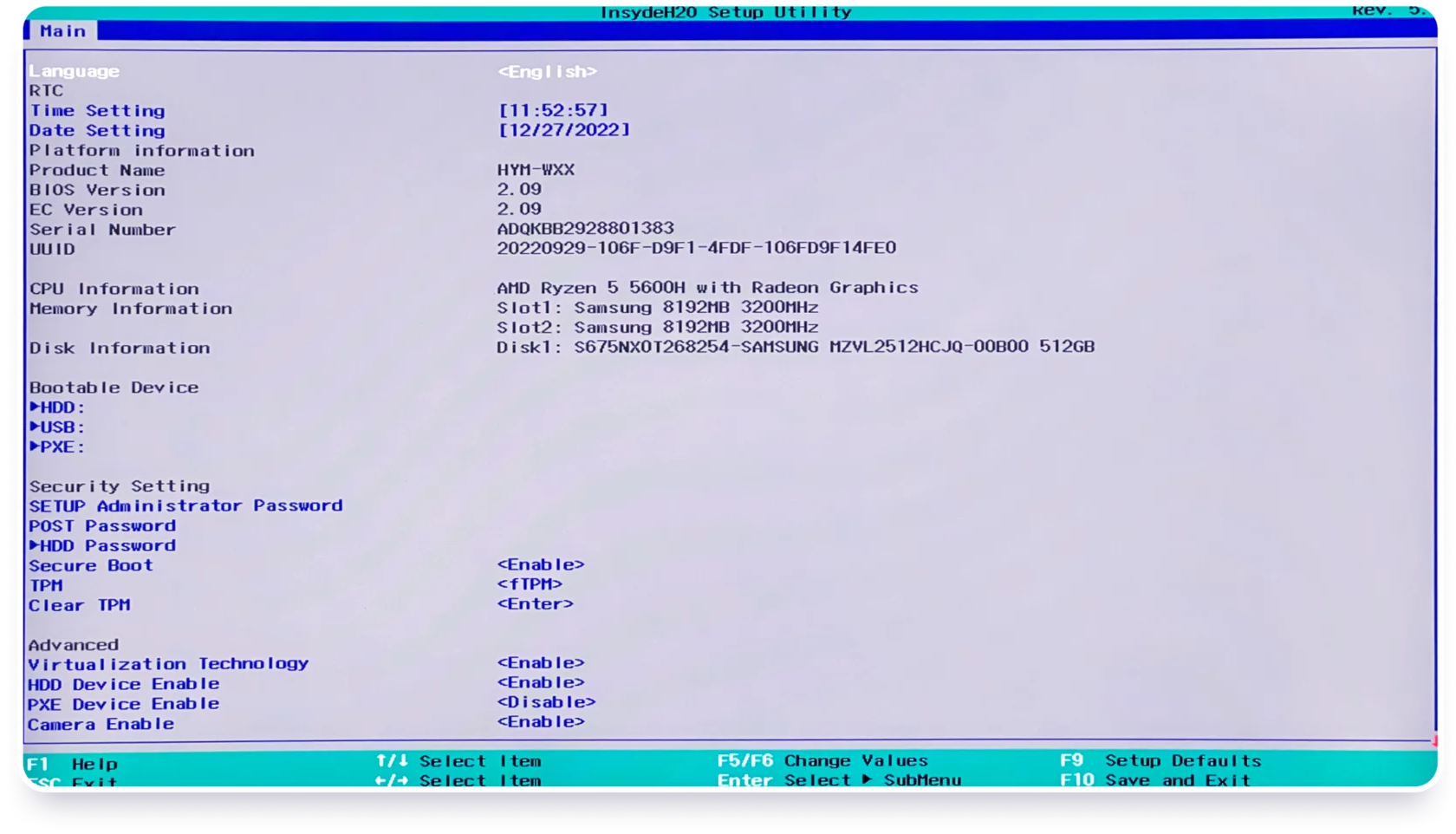The height and width of the screenshot is (834, 1456).
Task: Toggle the Secure Boot Enable value
Action: pyautogui.click(x=540, y=565)
